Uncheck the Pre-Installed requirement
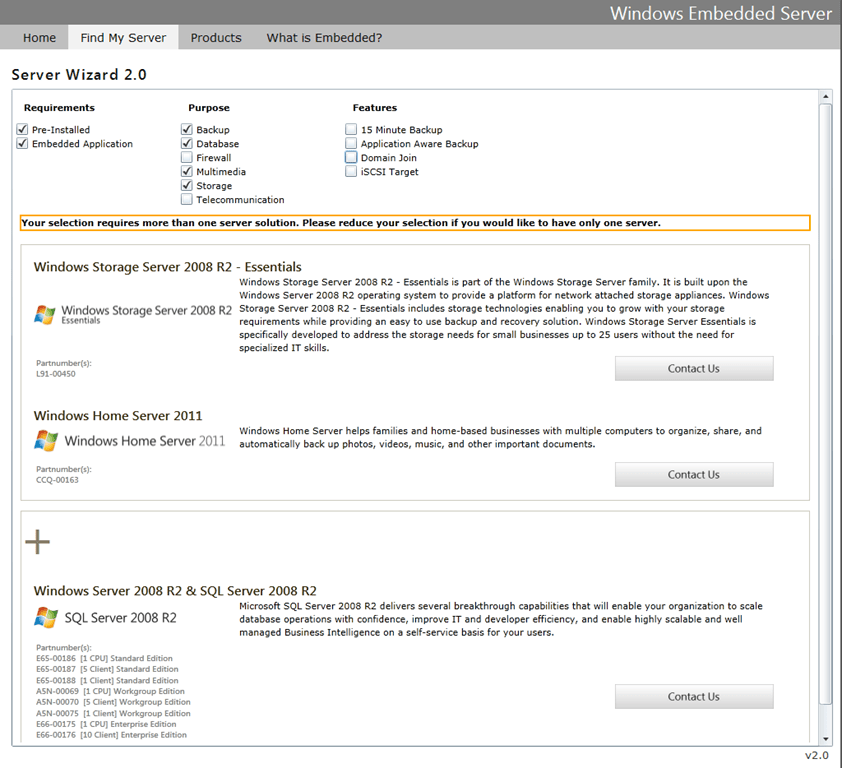842x768 pixels. click(22, 129)
